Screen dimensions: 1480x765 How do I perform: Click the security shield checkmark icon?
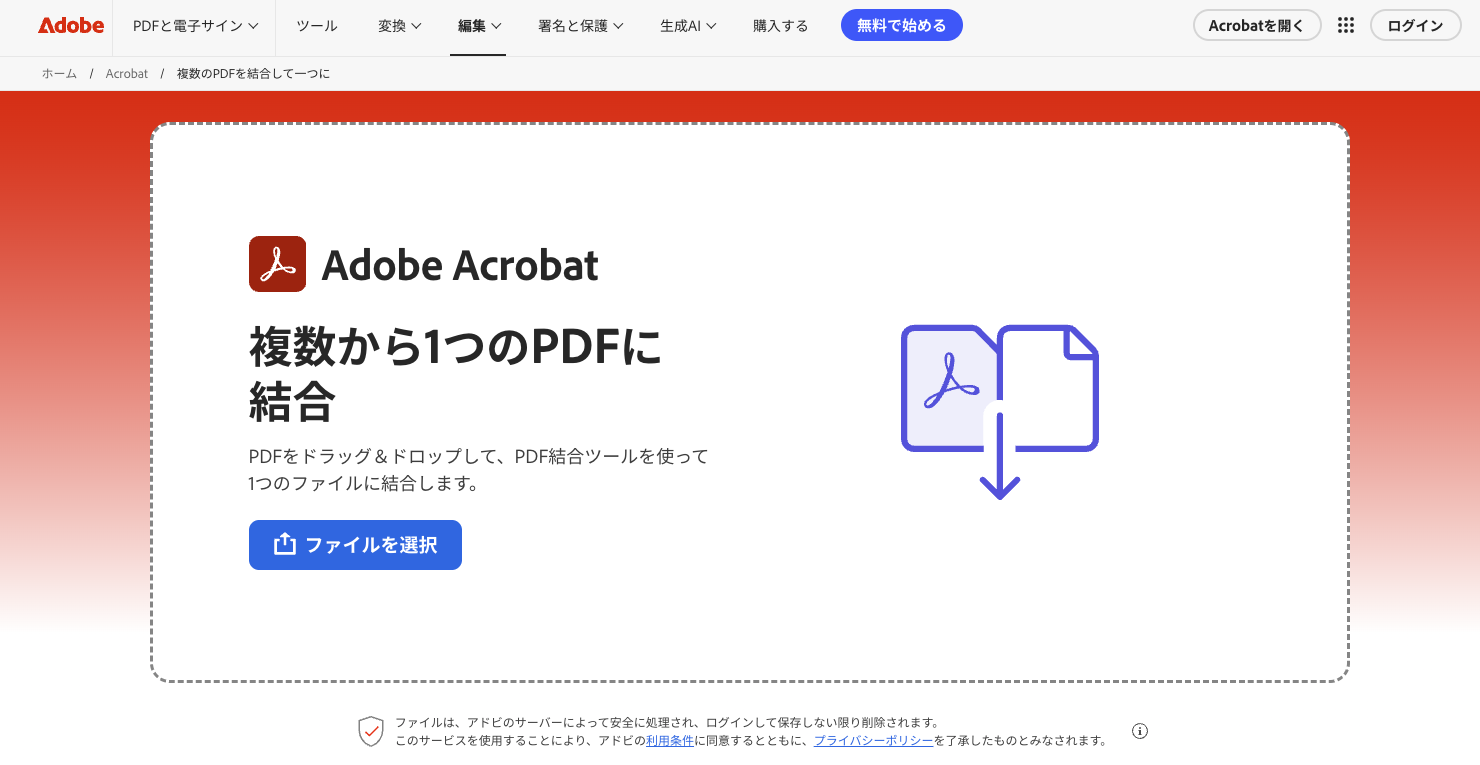371,731
